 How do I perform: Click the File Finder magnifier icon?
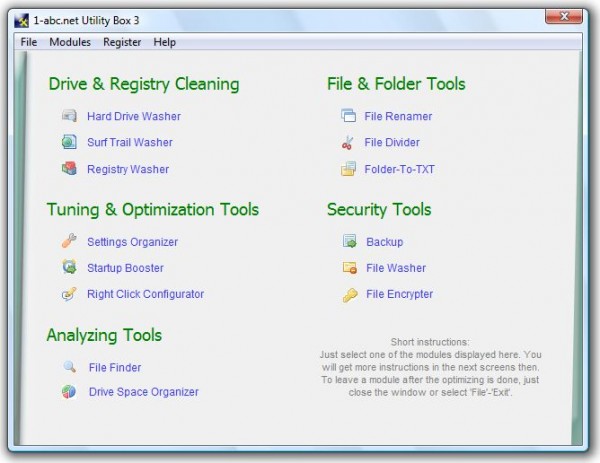coord(69,367)
